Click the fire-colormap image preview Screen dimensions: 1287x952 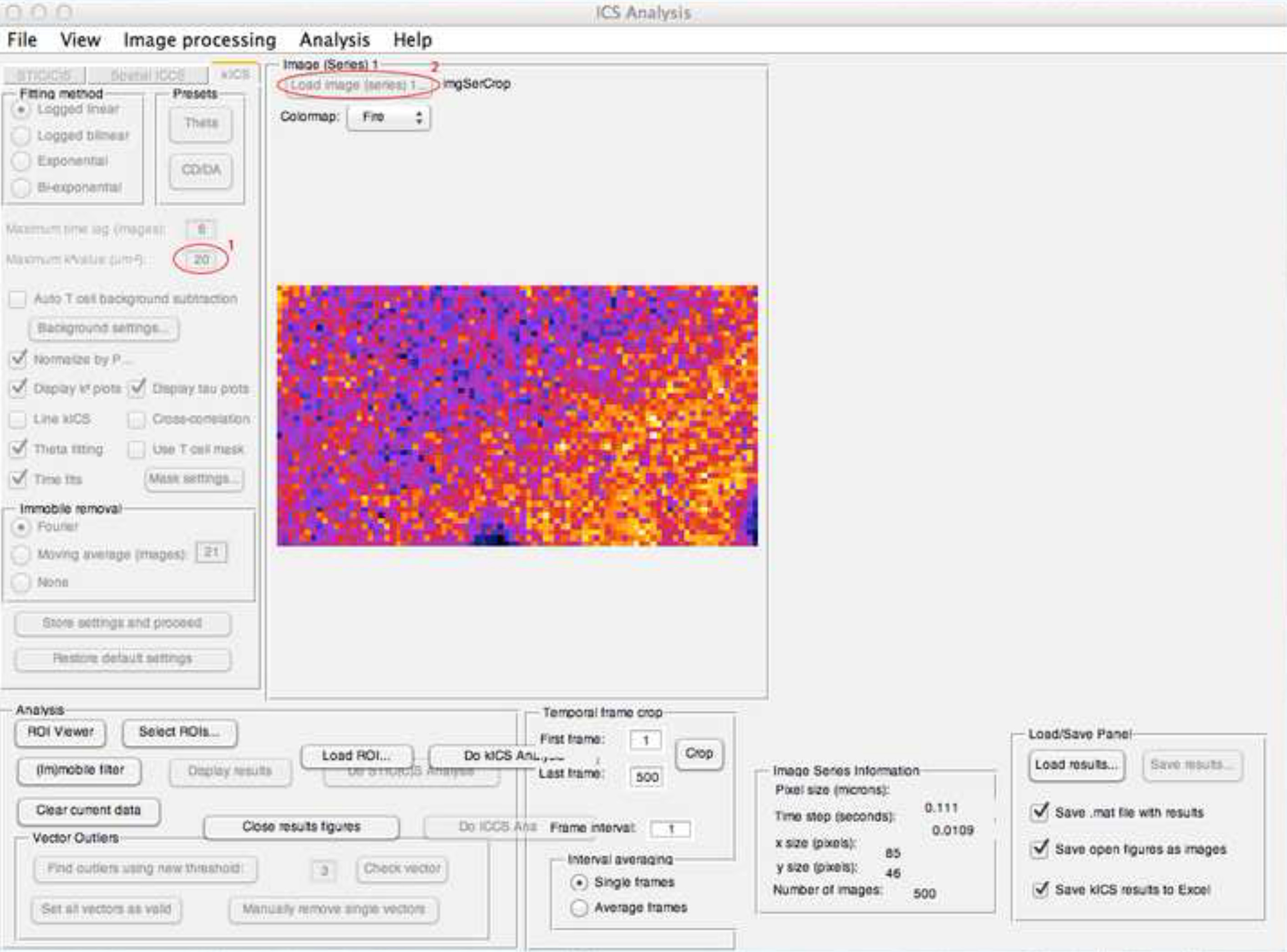[517, 415]
